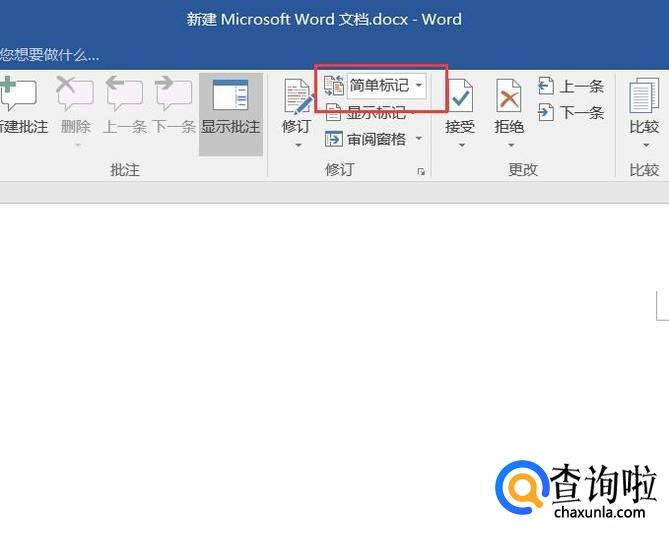The width and height of the screenshot is (669, 543).
Task: Open the Reviewing Pane (审阅窗格) dropdown arrow
Action: [x=419, y=139]
